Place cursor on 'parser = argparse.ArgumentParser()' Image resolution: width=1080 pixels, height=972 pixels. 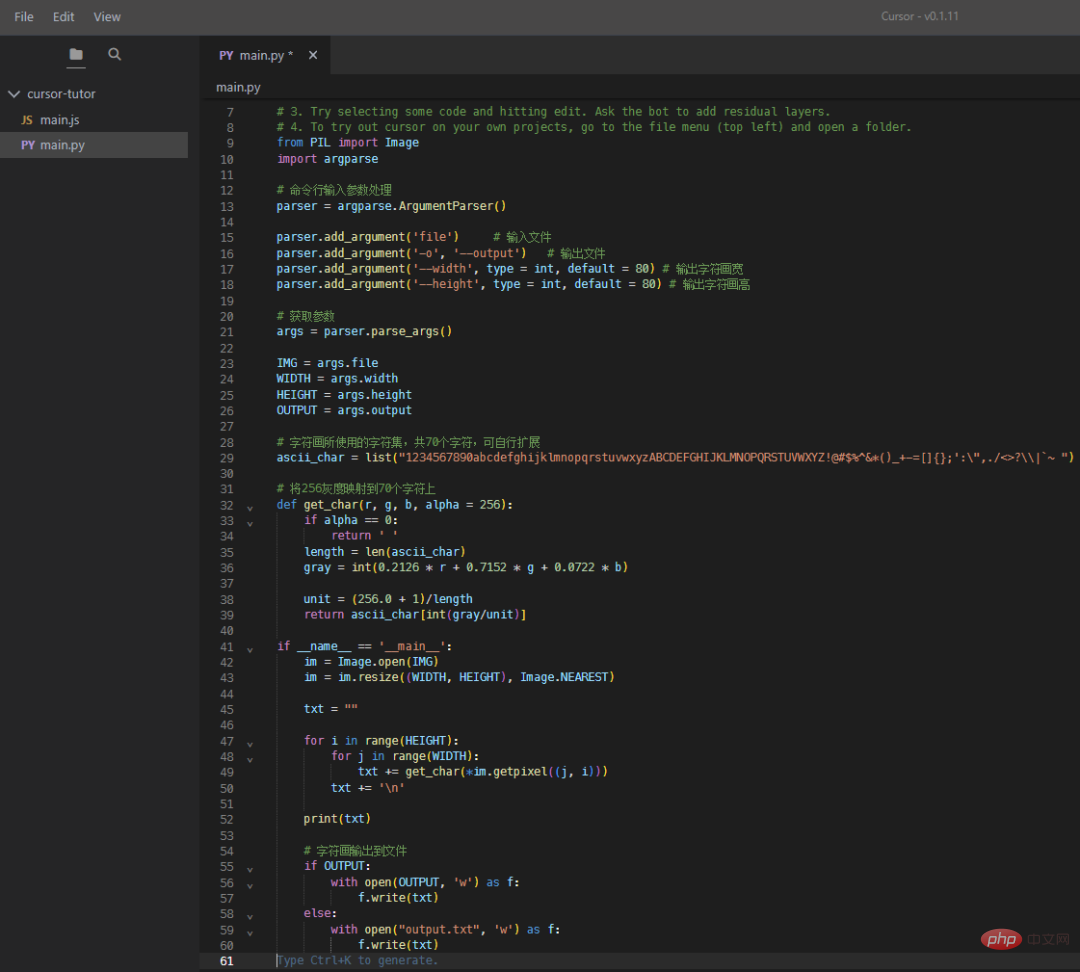pyautogui.click(x=391, y=206)
